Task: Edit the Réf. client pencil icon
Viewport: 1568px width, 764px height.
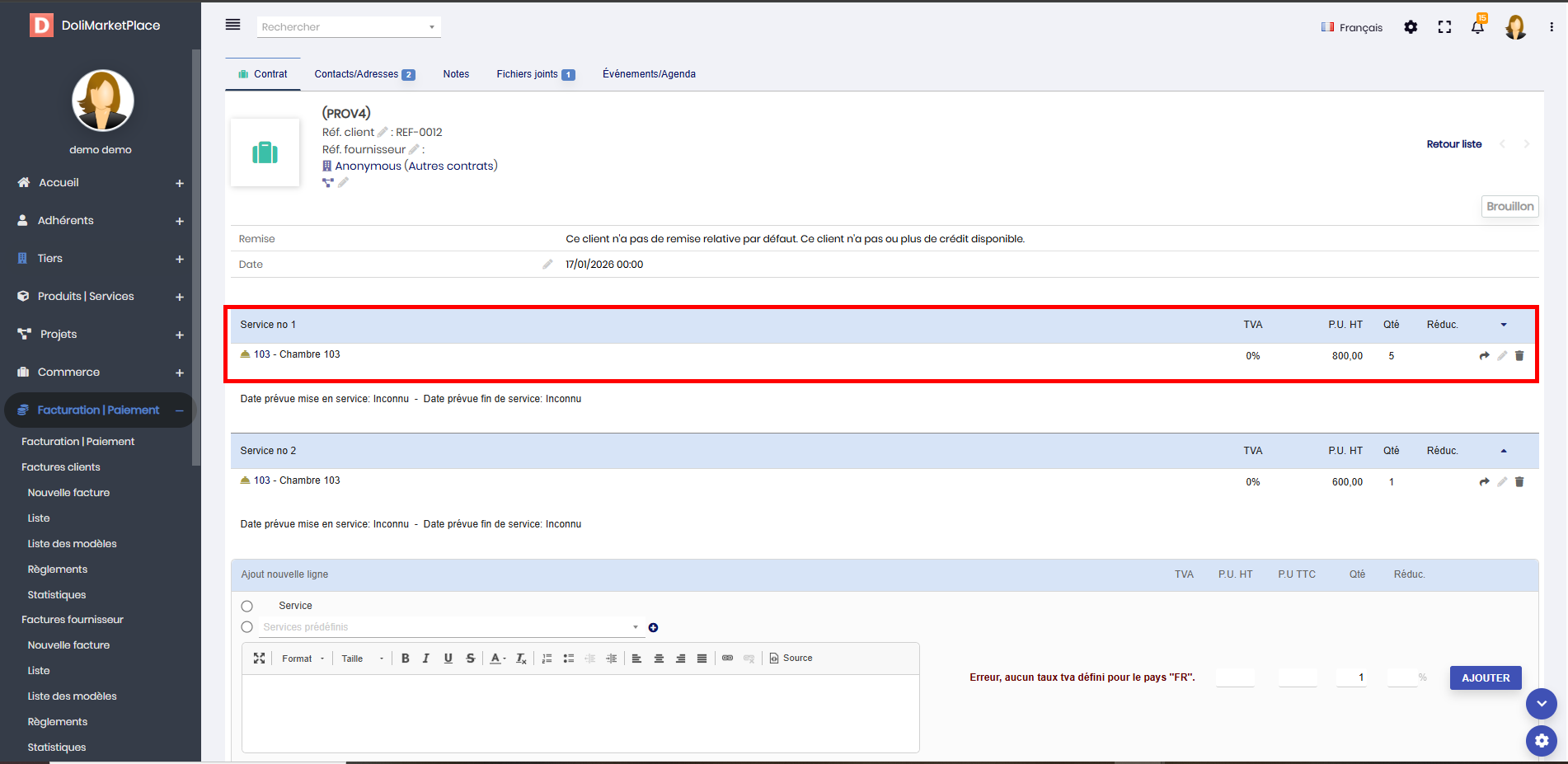Action: (383, 132)
